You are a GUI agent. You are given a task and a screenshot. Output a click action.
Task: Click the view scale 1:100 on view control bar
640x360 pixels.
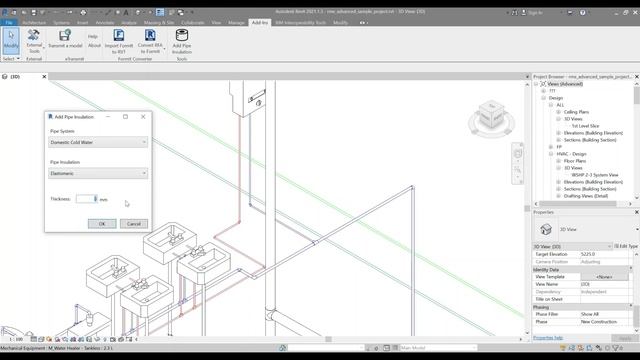point(16,339)
